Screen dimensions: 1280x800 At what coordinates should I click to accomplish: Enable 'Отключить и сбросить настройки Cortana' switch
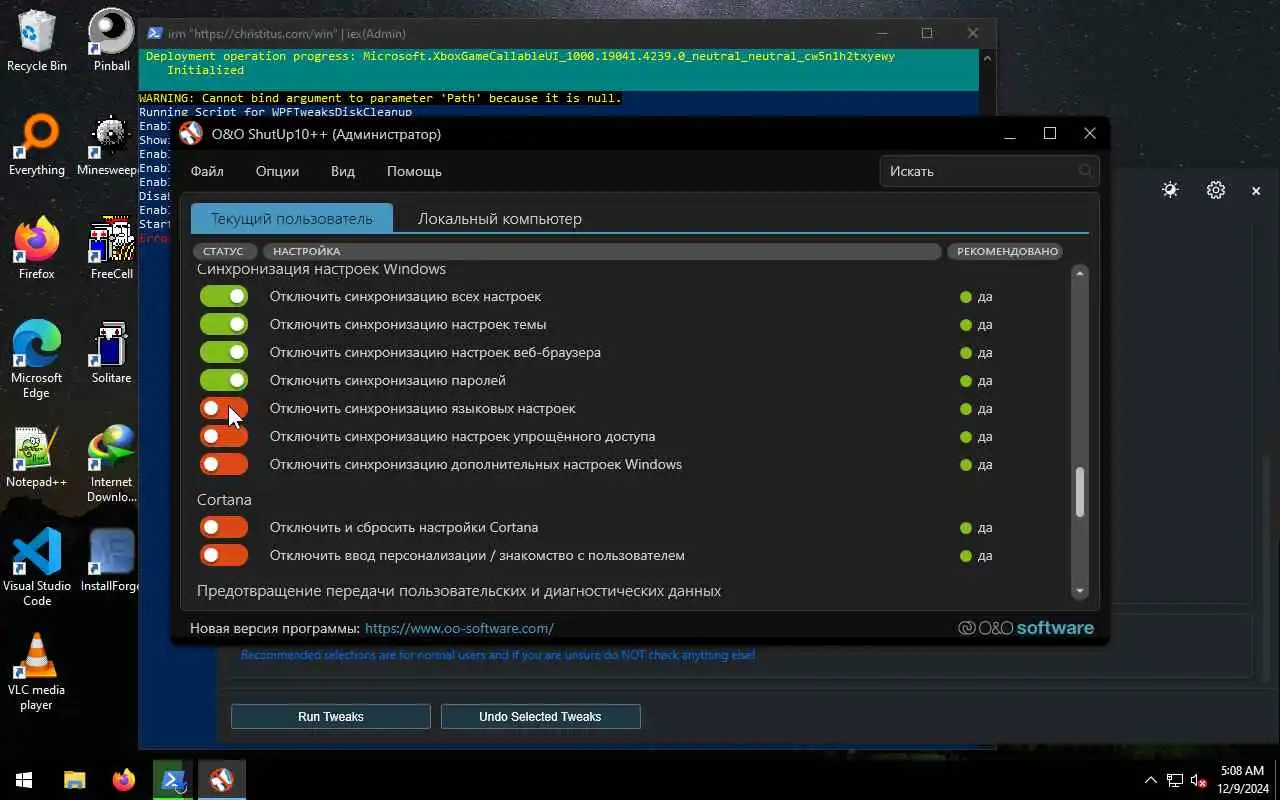[224, 527]
